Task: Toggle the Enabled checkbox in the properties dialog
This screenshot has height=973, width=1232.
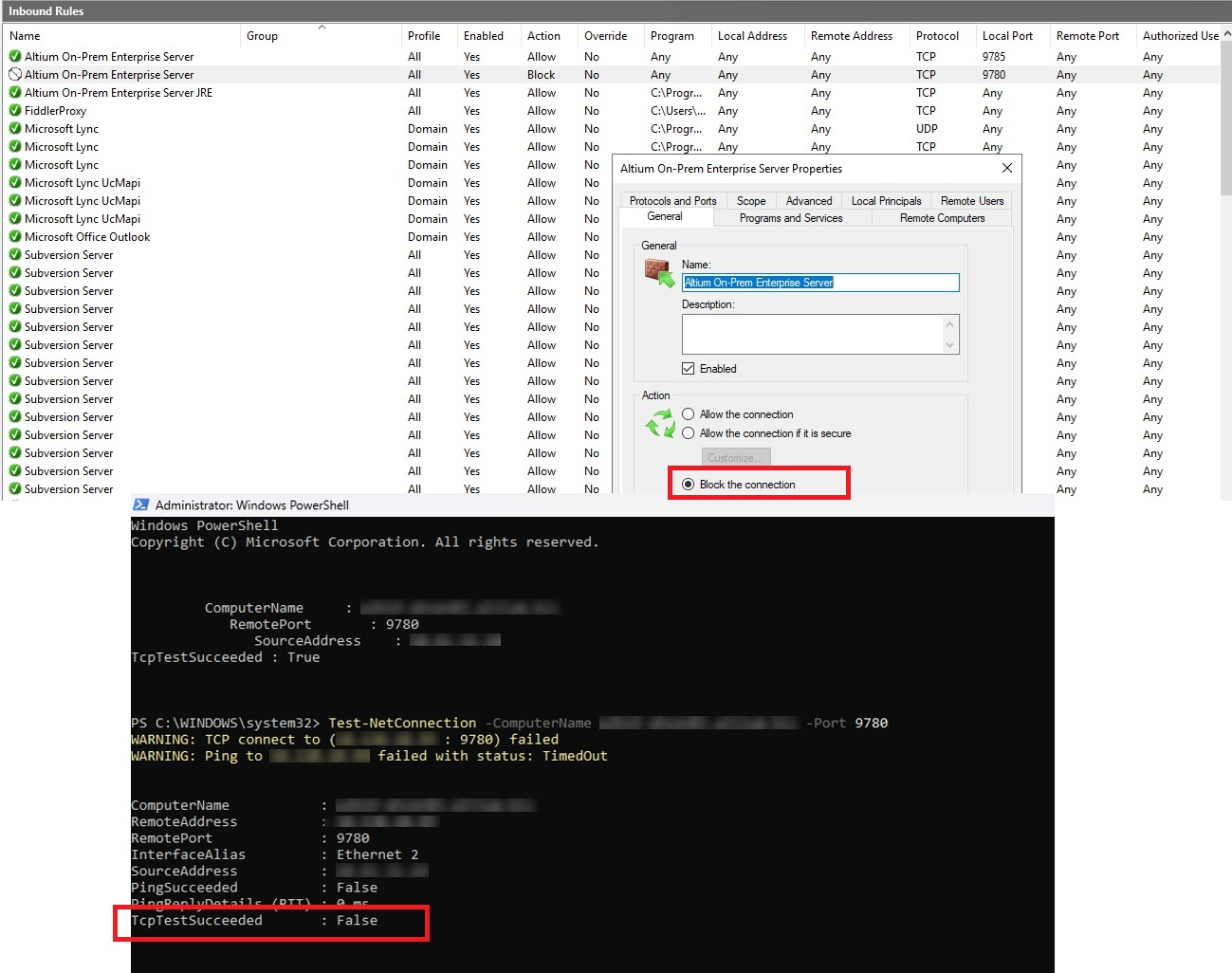Action: click(x=689, y=369)
